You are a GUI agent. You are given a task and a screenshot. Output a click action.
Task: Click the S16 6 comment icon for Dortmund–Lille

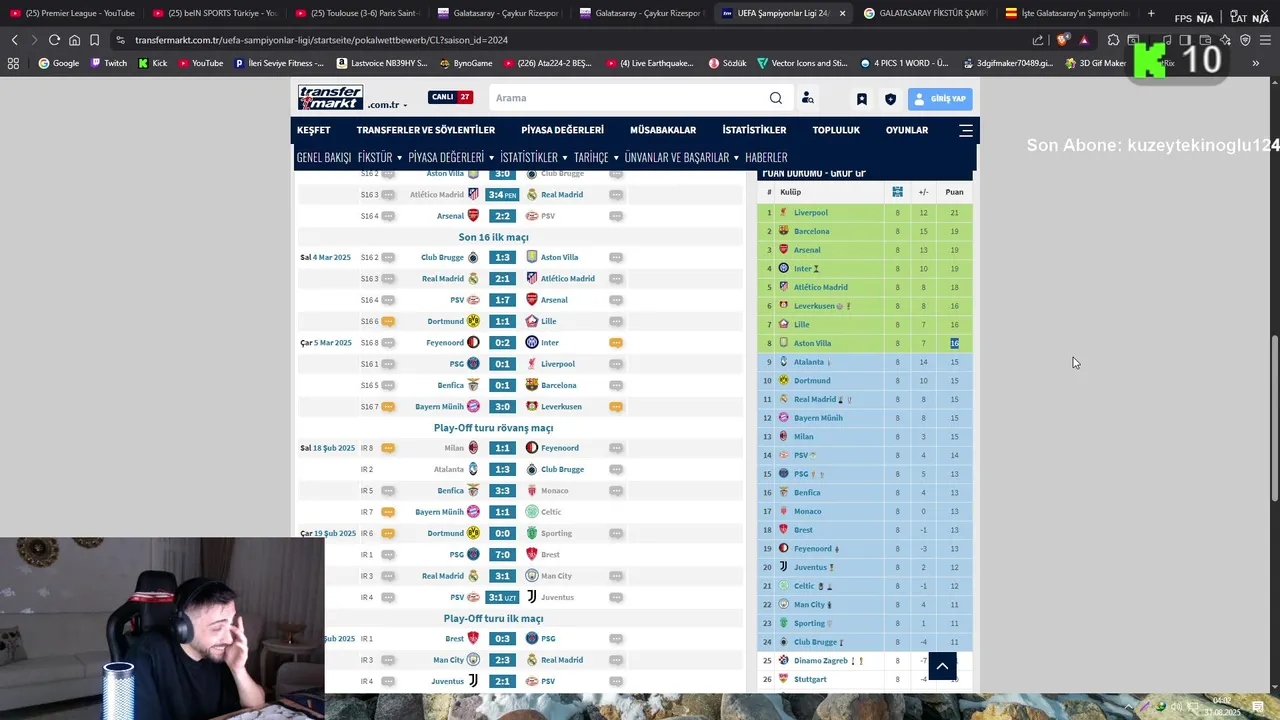coord(388,321)
